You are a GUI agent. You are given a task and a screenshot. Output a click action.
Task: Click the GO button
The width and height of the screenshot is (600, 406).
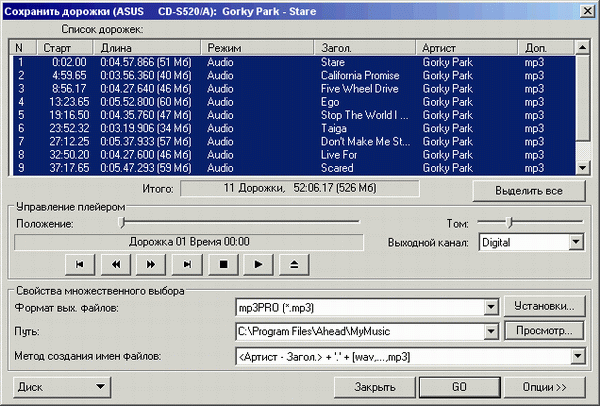pos(460,387)
